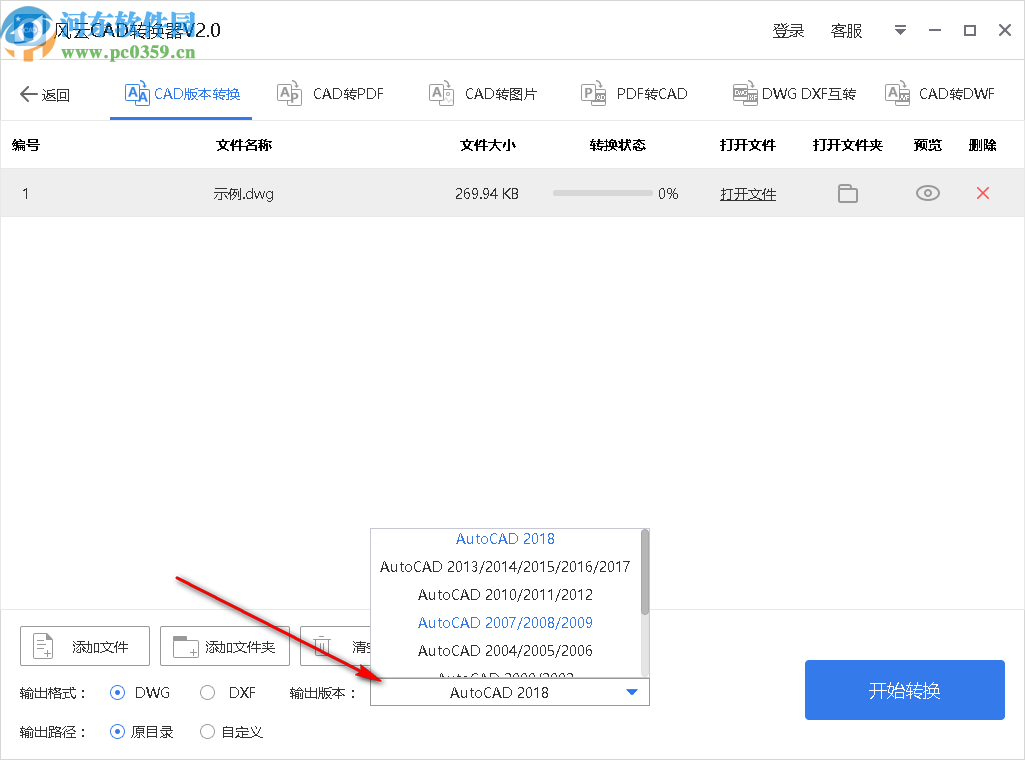Select AutoCAD 2010/2011/2012 from the list

tap(505, 594)
